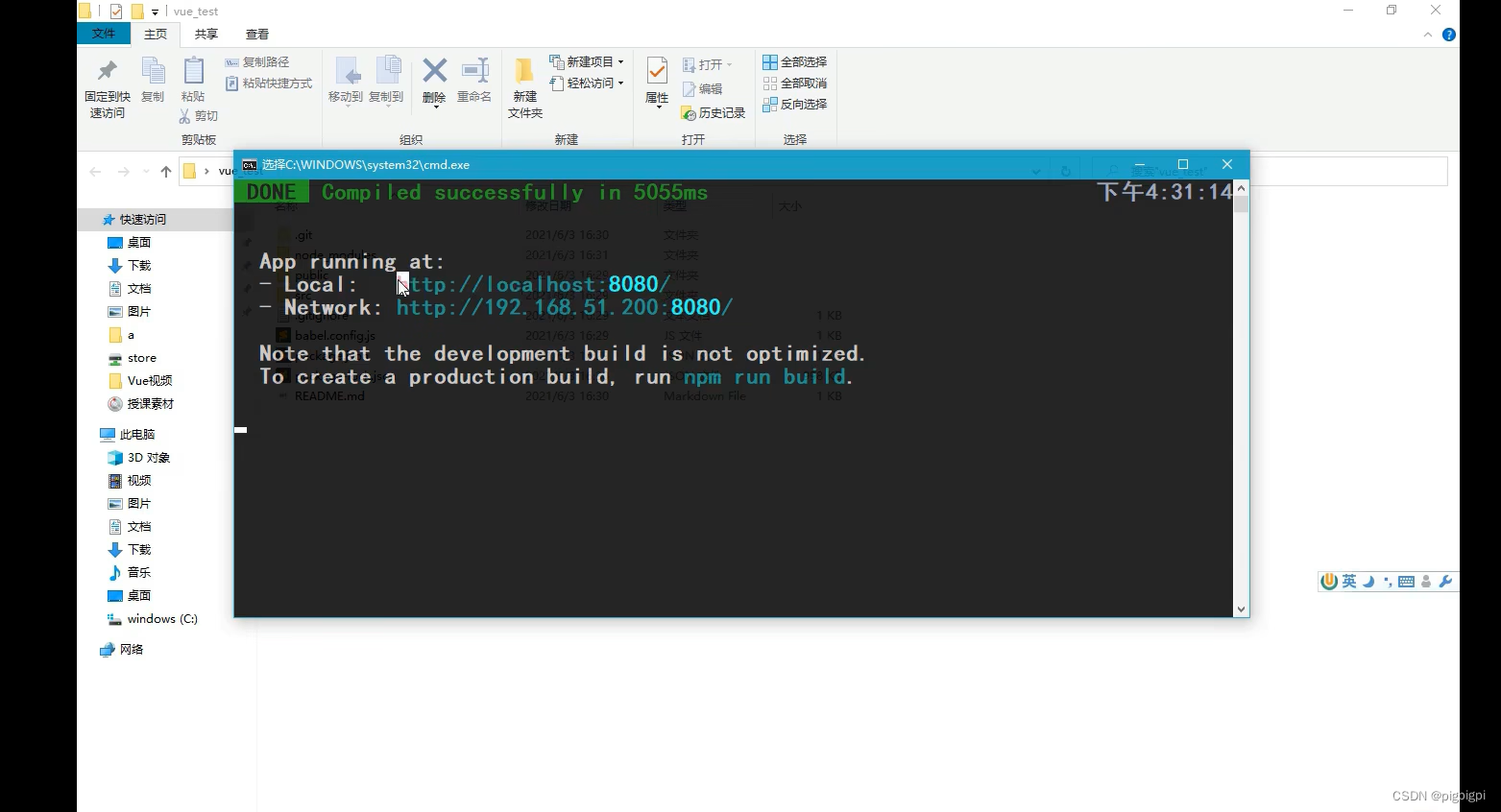Click Select none (全部取消)
The width and height of the screenshot is (1501, 812).
click(x=795, y=84)
